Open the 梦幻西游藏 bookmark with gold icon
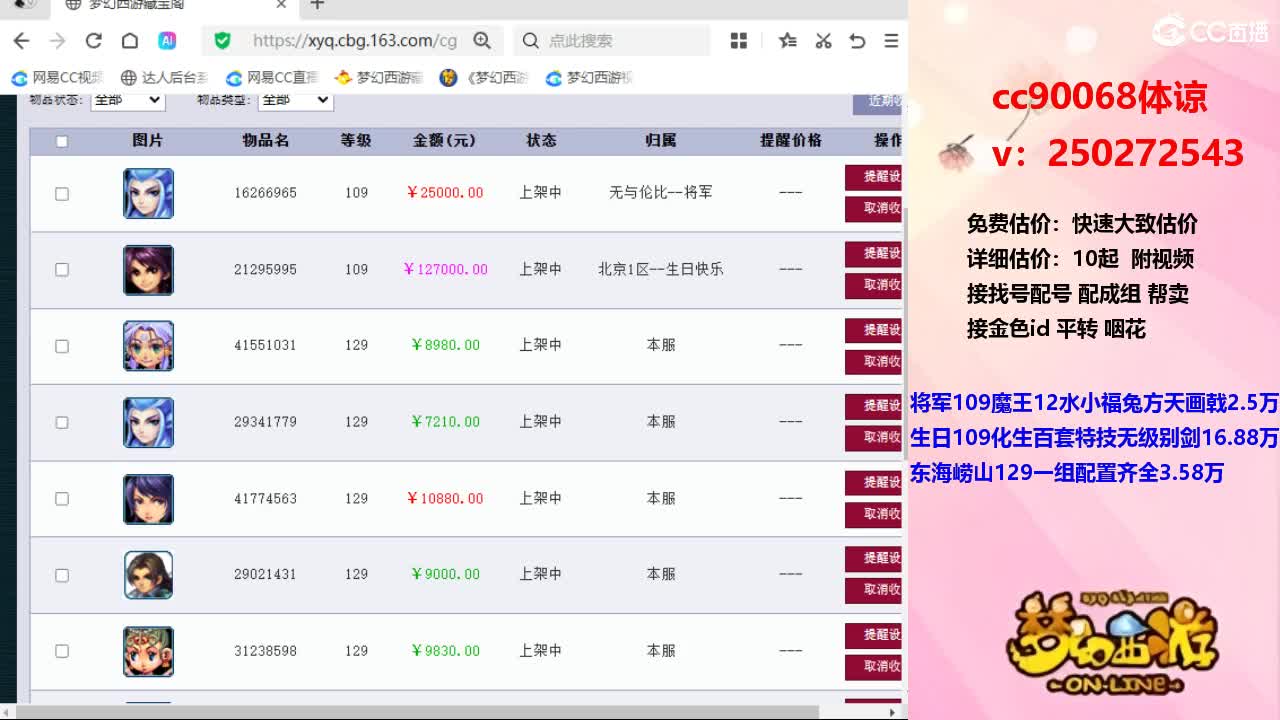Screen dimensions: 1280x720 [x=379, y=78]
